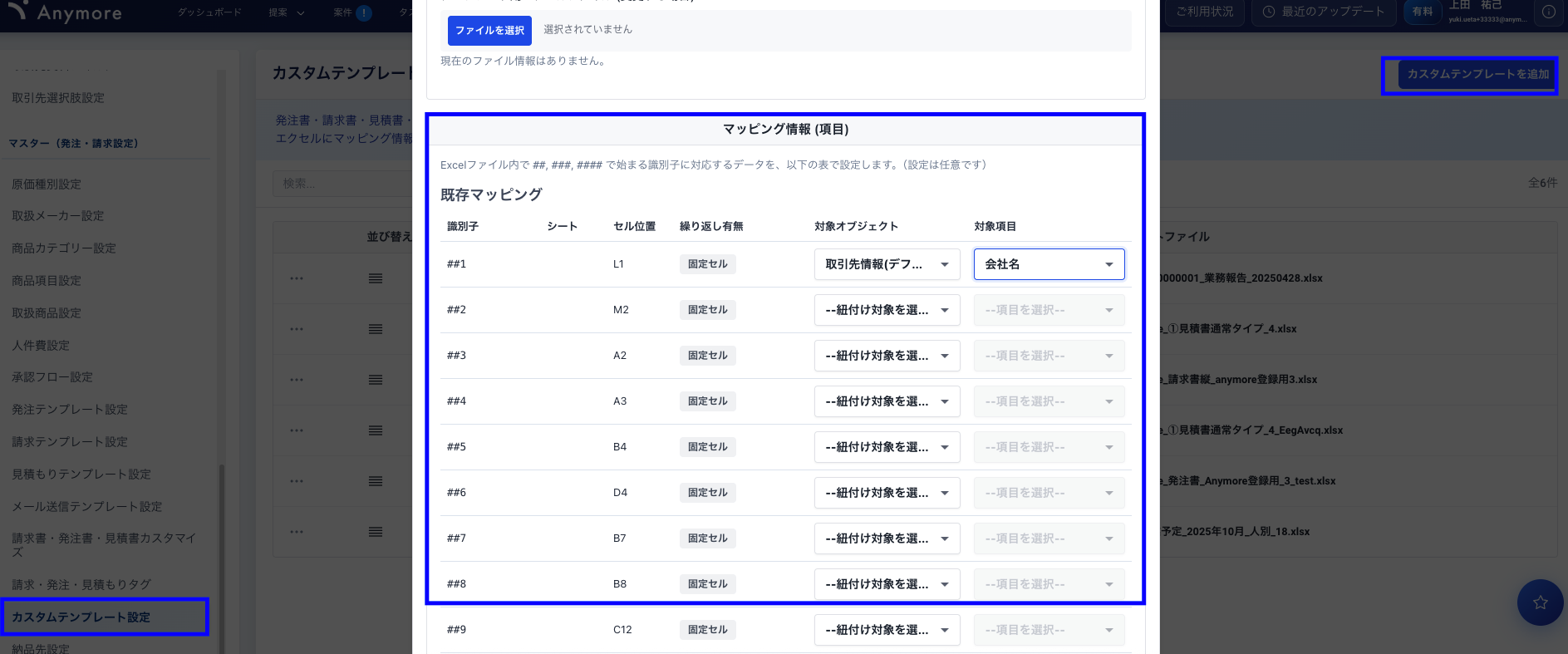Click the star floating button
The height and width of the screenshot is (654, 1568).
point(1540,602)
